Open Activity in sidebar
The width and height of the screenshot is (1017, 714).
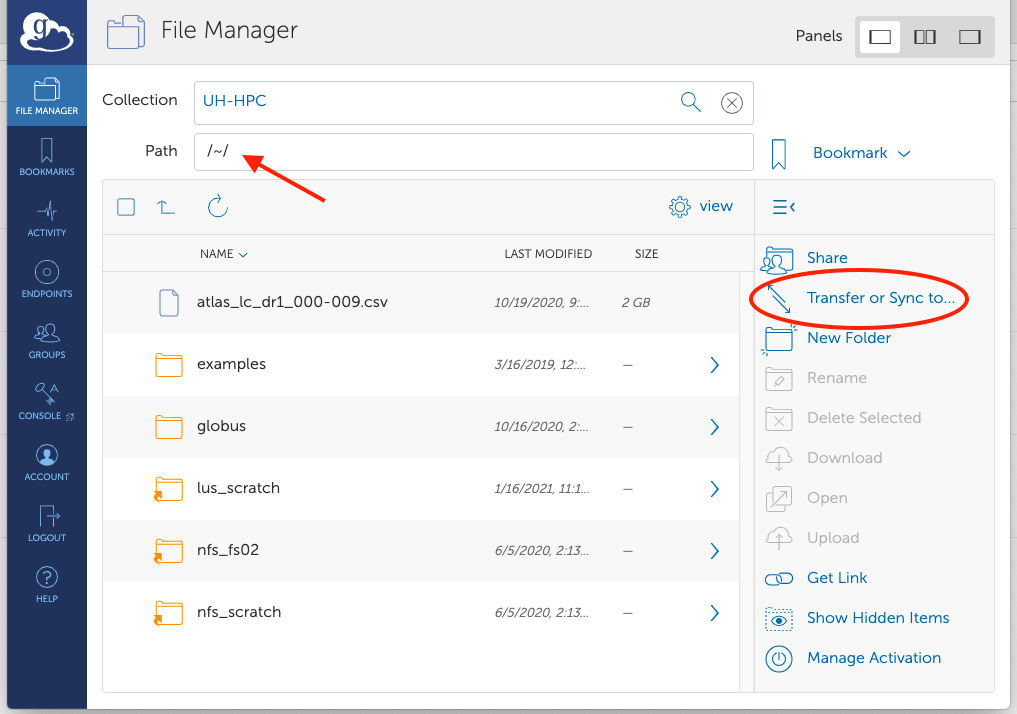47,219
